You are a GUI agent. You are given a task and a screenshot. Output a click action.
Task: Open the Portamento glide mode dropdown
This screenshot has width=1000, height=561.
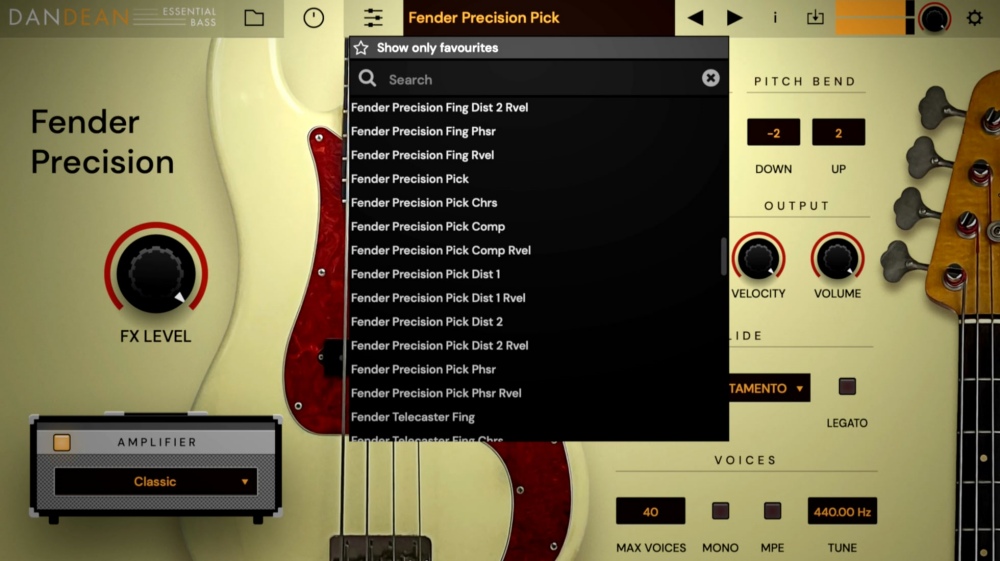pyautogui.click(x=769, y=388)
